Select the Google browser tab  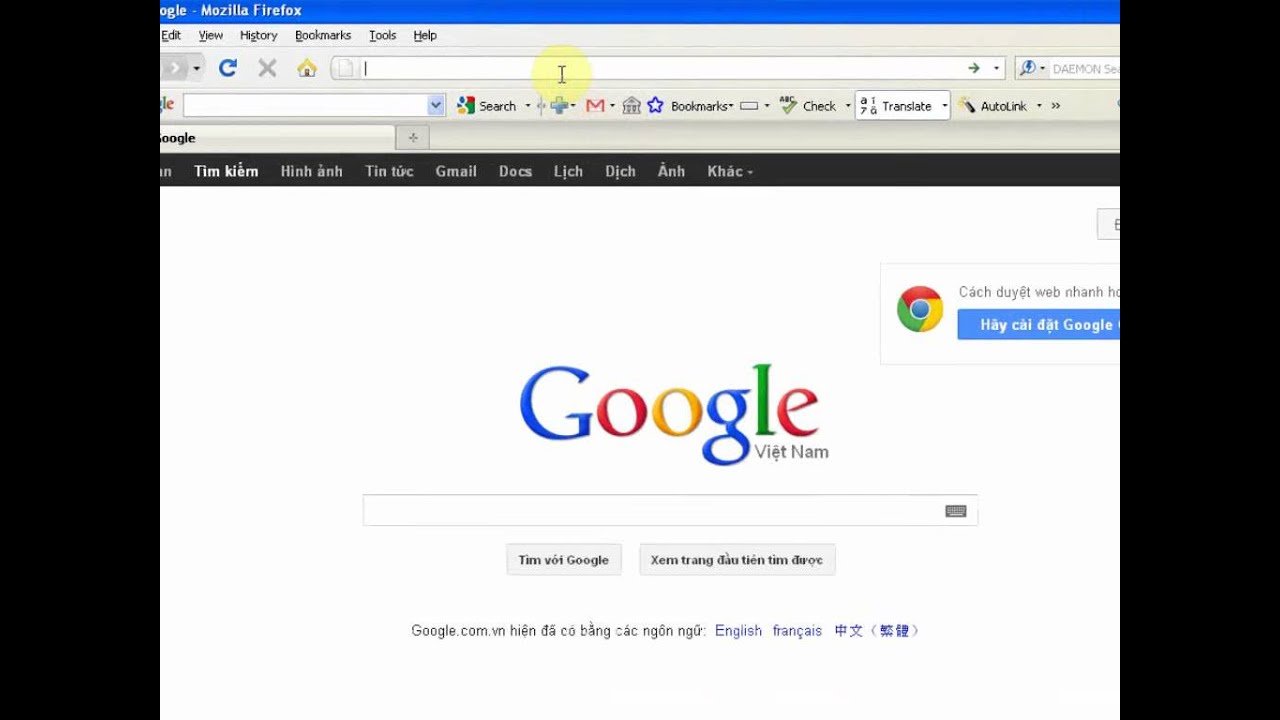point(277,138)
